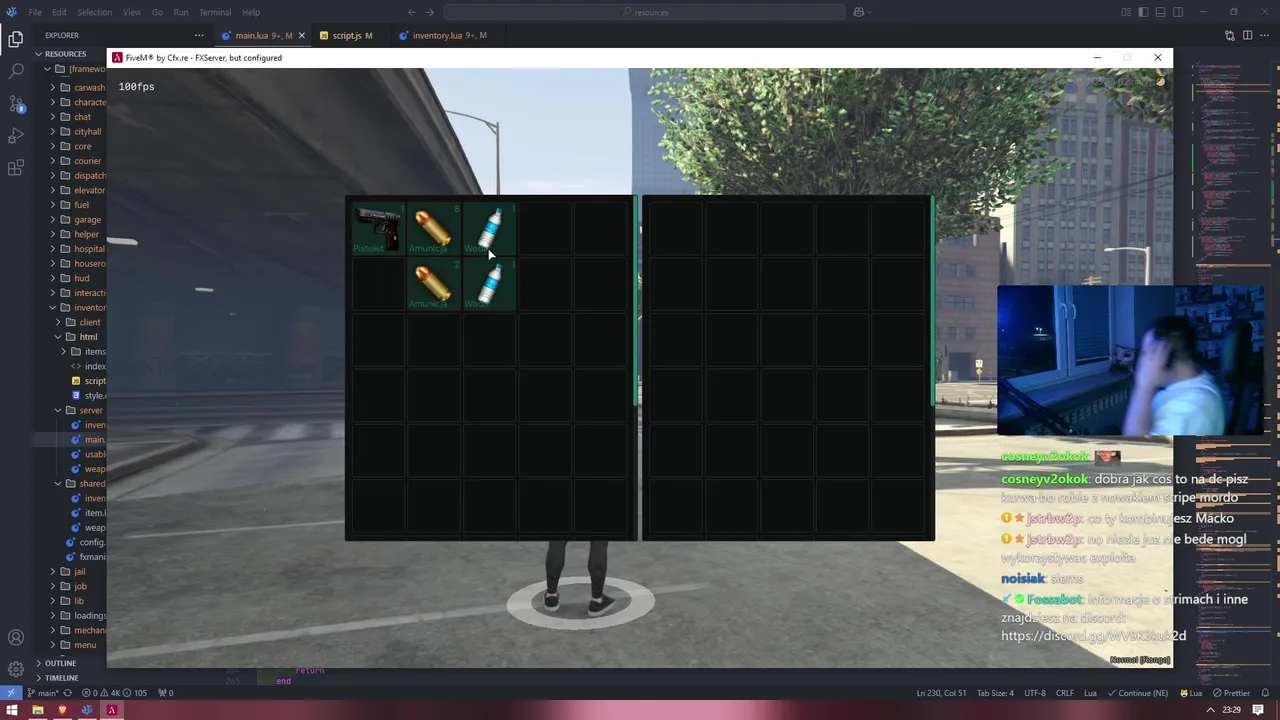Expand the carwash folder
1280x720 pixels.
(x=76, y=88)
